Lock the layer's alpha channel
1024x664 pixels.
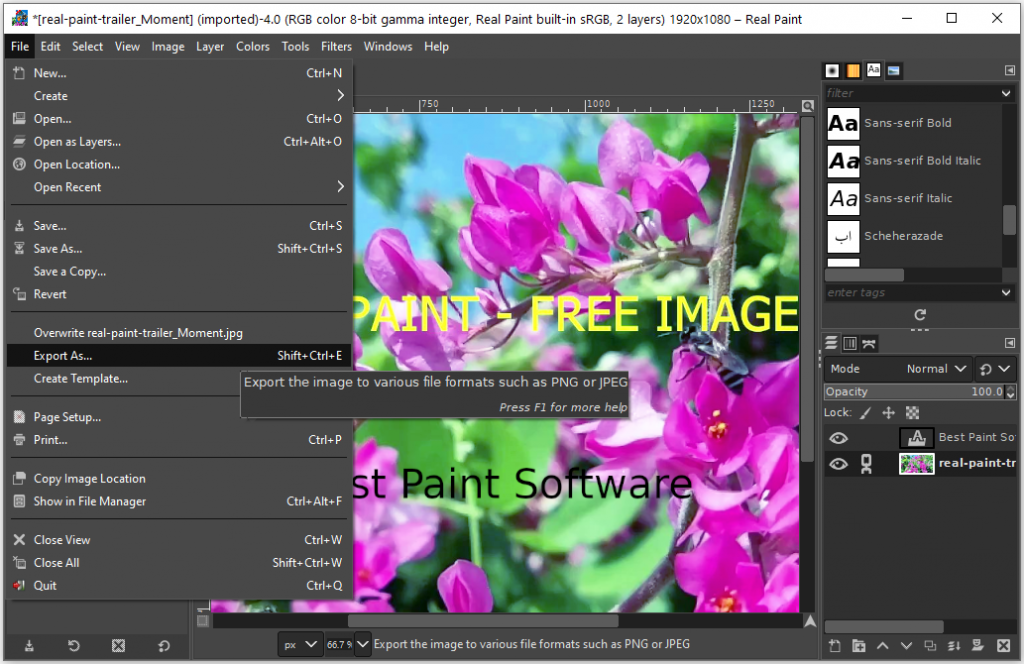pyautogui.click(x=912, y=412)
